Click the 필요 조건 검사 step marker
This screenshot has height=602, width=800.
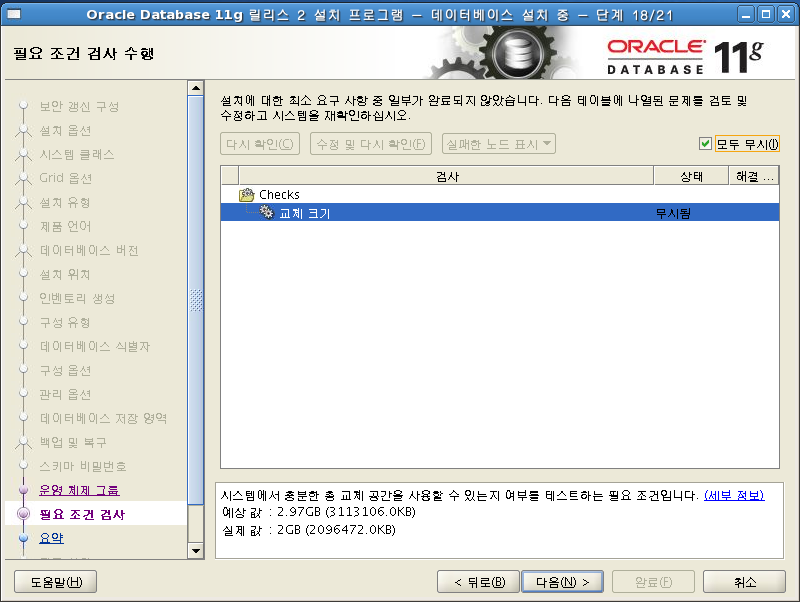pyautogui.click(x=23, y=513)
